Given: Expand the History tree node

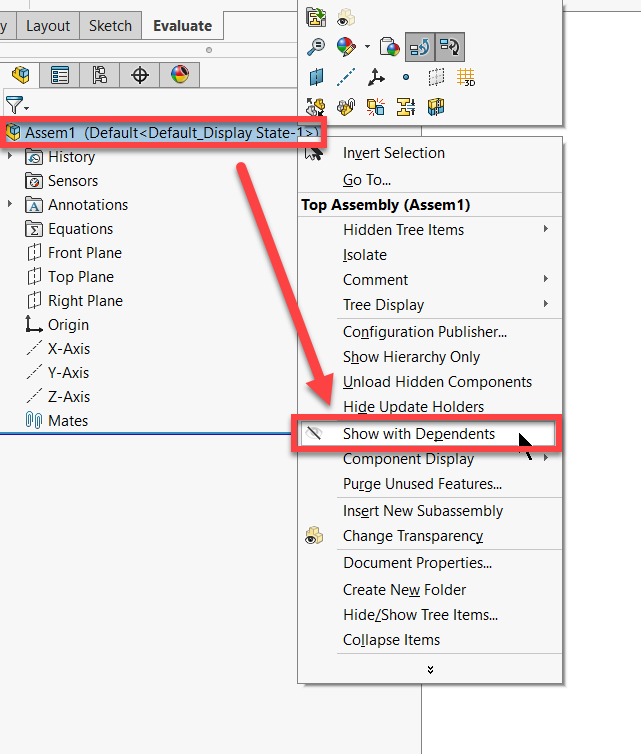Looking at the screenshot, I should (x=10, y=157).
